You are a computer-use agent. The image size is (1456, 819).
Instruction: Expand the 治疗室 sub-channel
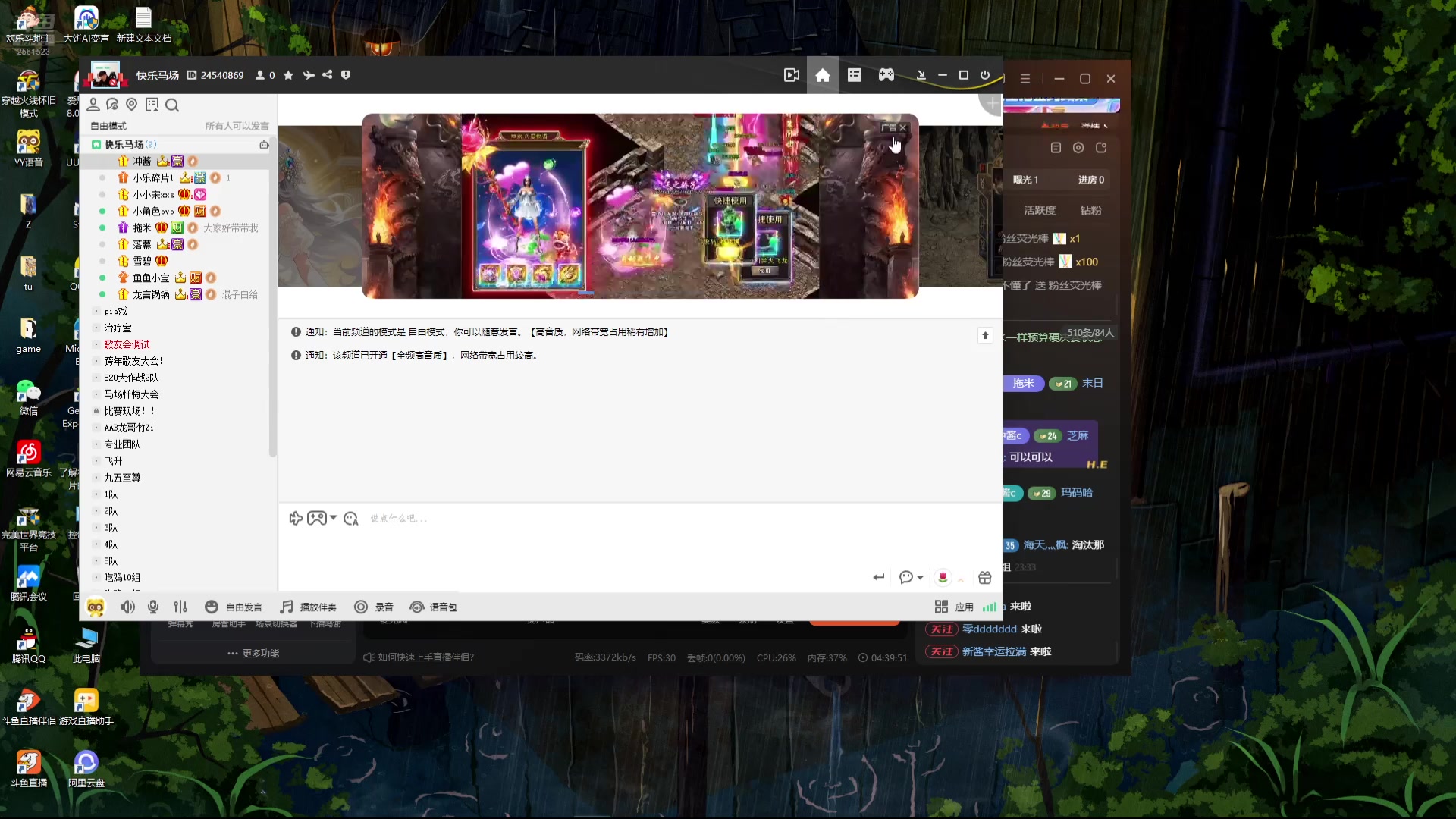point(96,328)
